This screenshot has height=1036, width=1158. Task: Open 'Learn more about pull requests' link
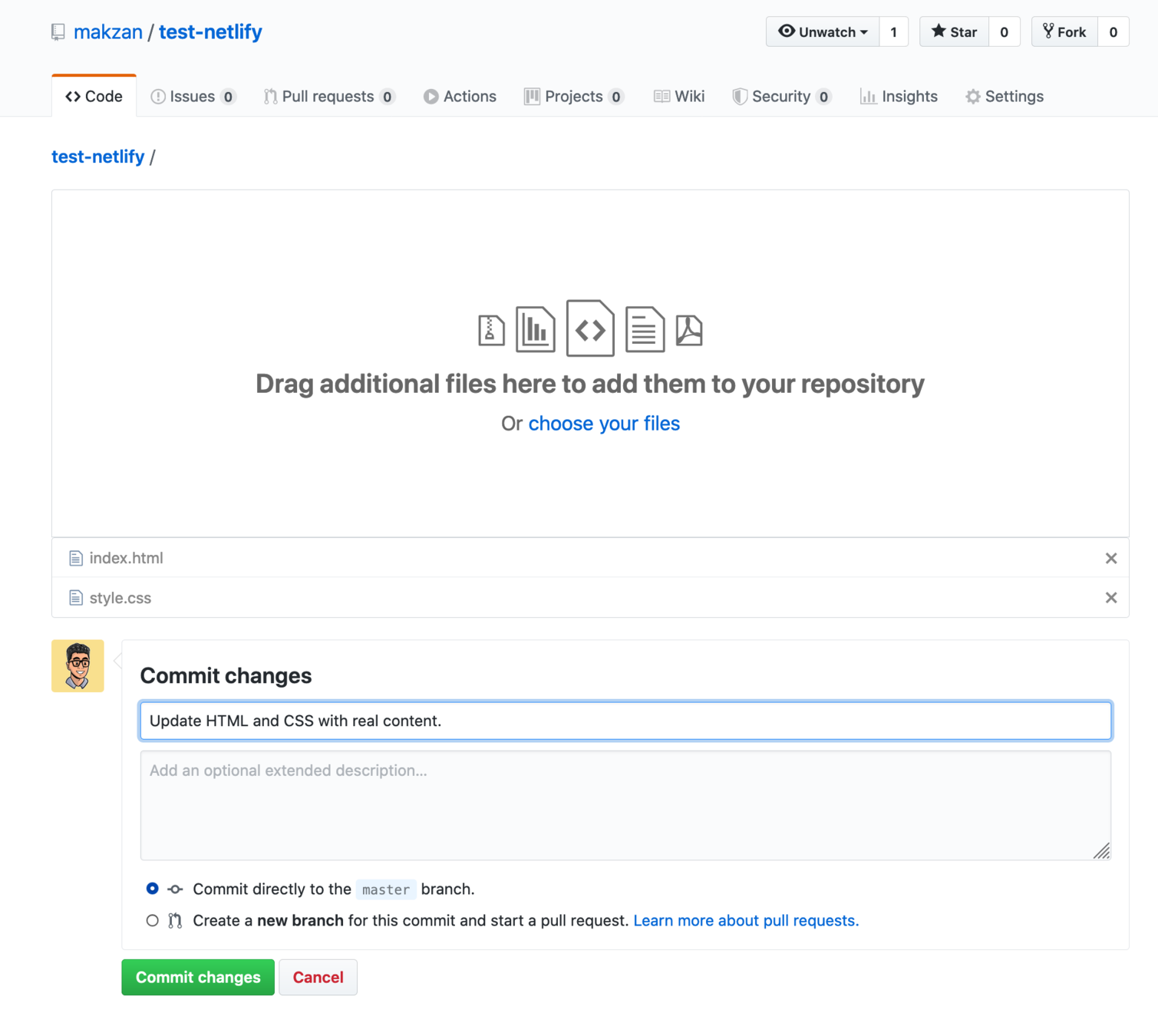point(746,920)
